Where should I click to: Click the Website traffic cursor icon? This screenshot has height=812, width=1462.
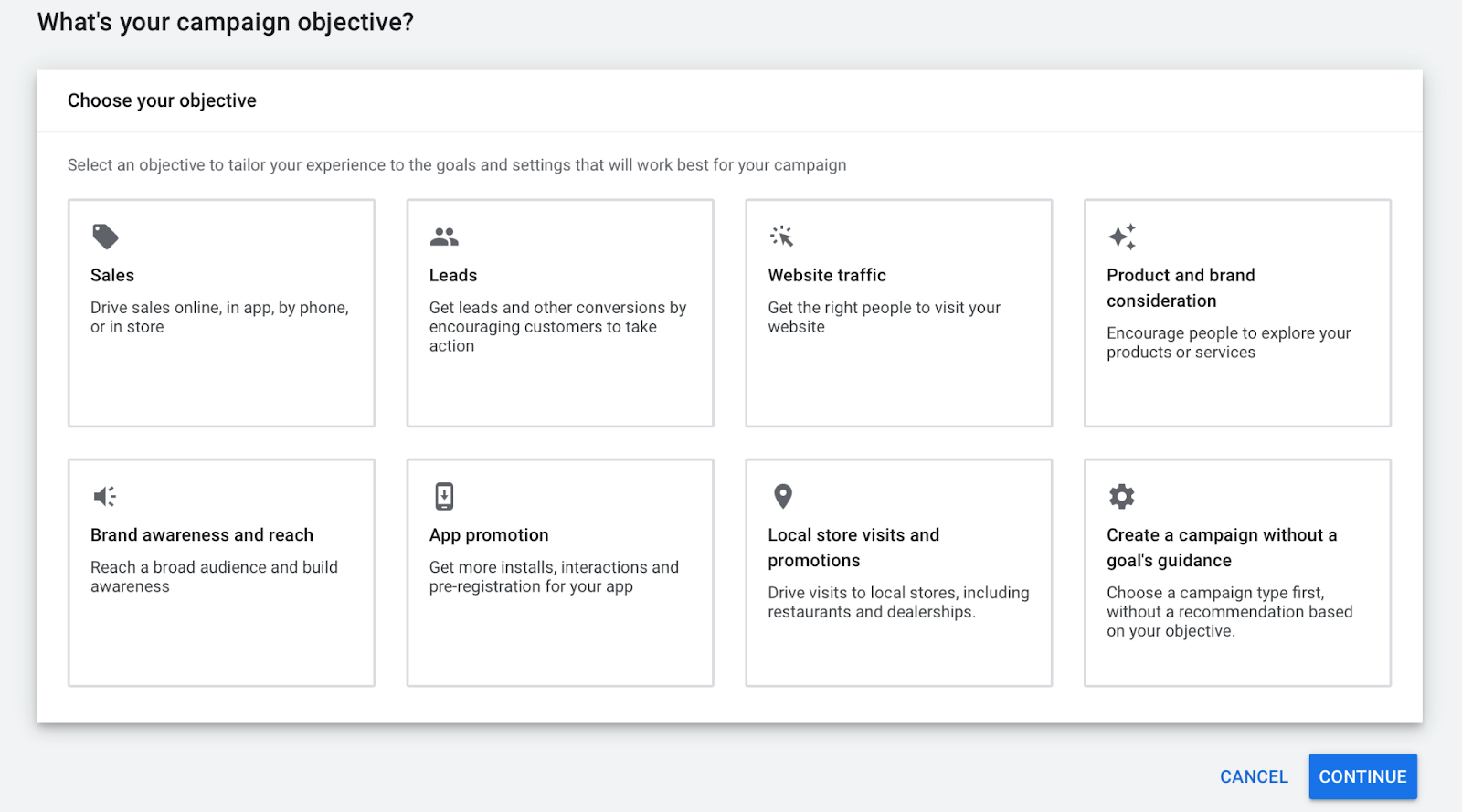[781, 237]
